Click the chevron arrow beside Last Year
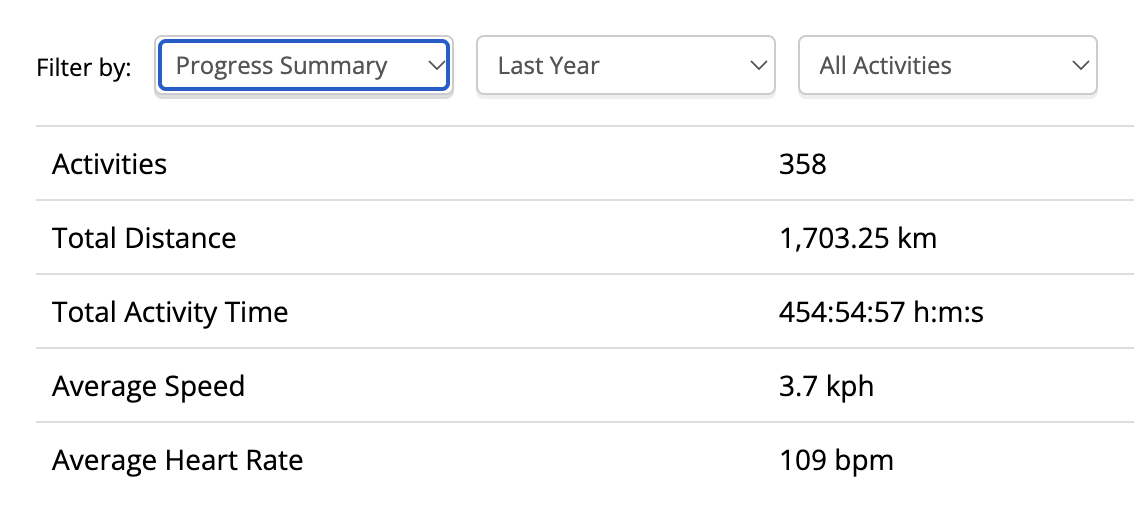 757,66
